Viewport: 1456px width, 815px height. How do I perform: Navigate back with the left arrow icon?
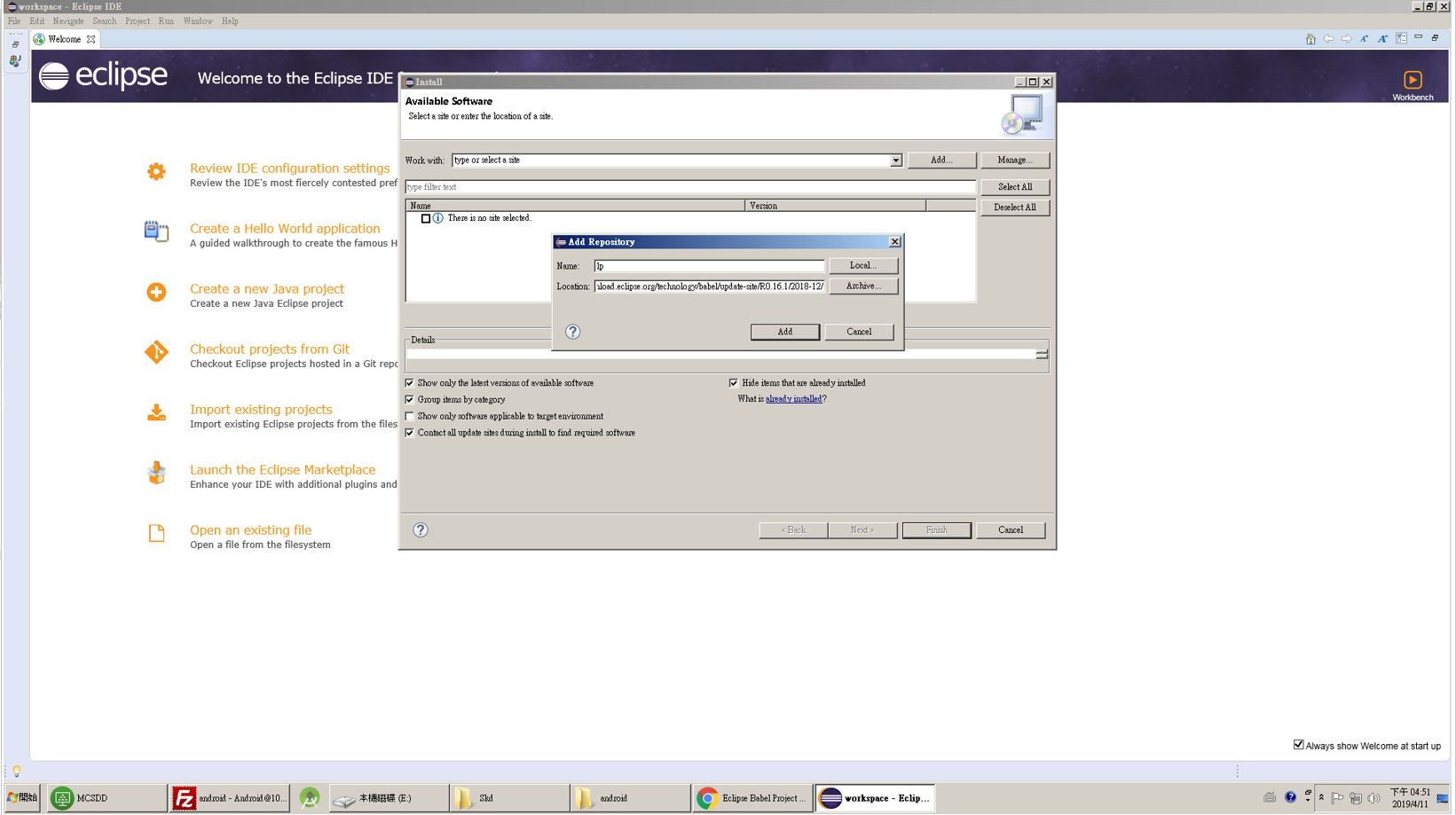pyautogui.click(x=1328, y=39)
